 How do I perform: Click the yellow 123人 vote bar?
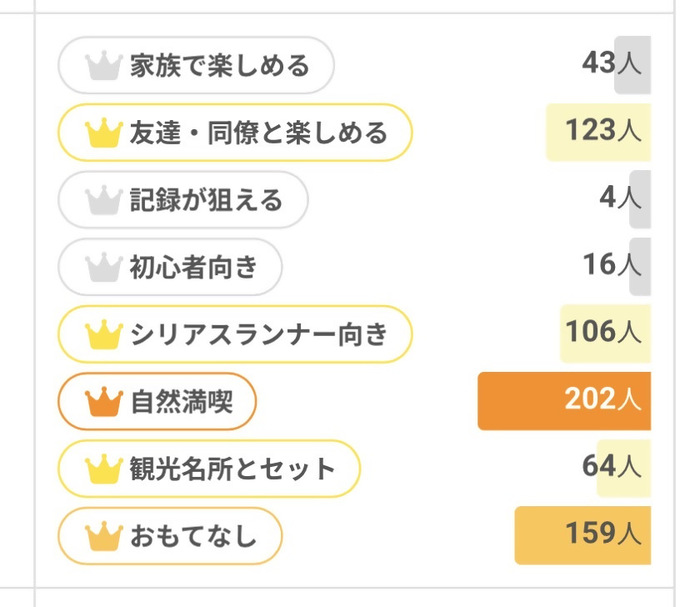click(x=598, y=132)
